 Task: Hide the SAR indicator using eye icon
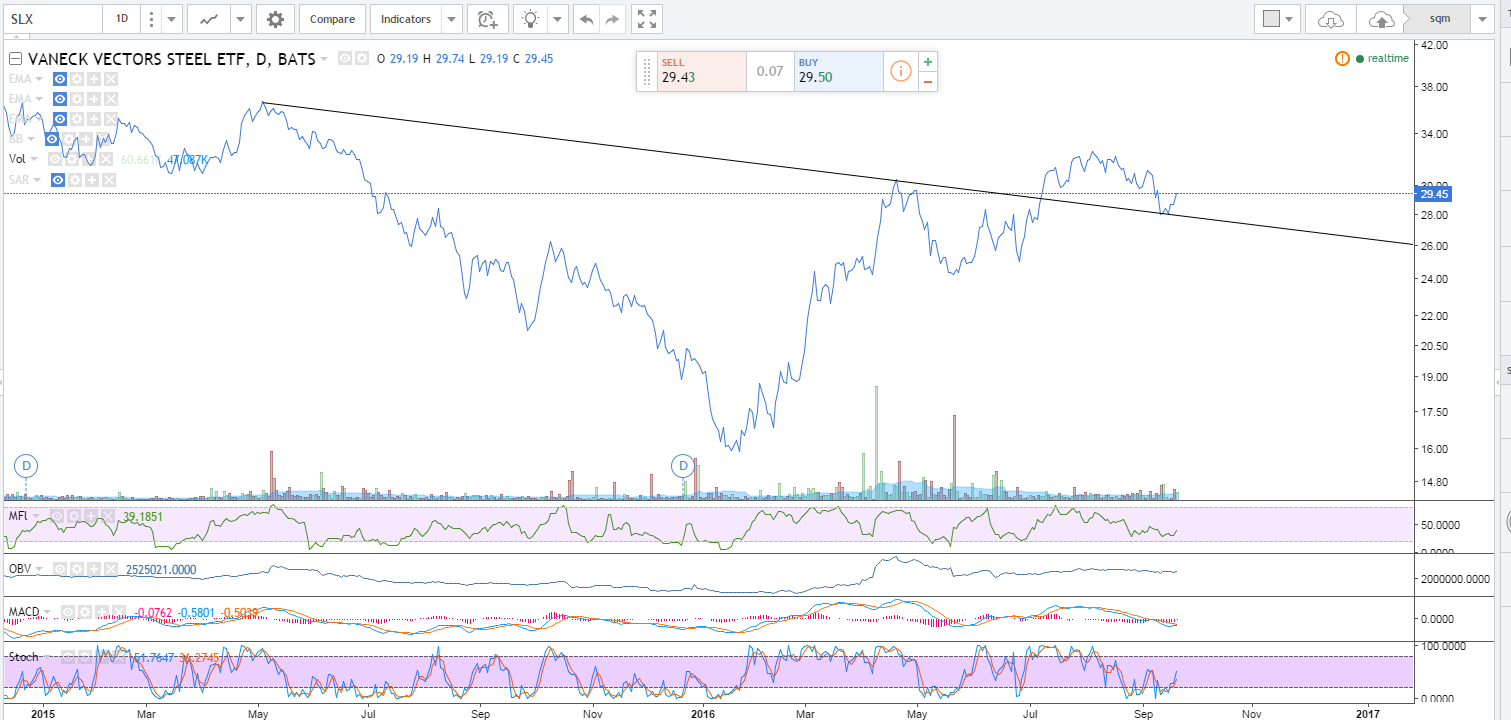60,179
